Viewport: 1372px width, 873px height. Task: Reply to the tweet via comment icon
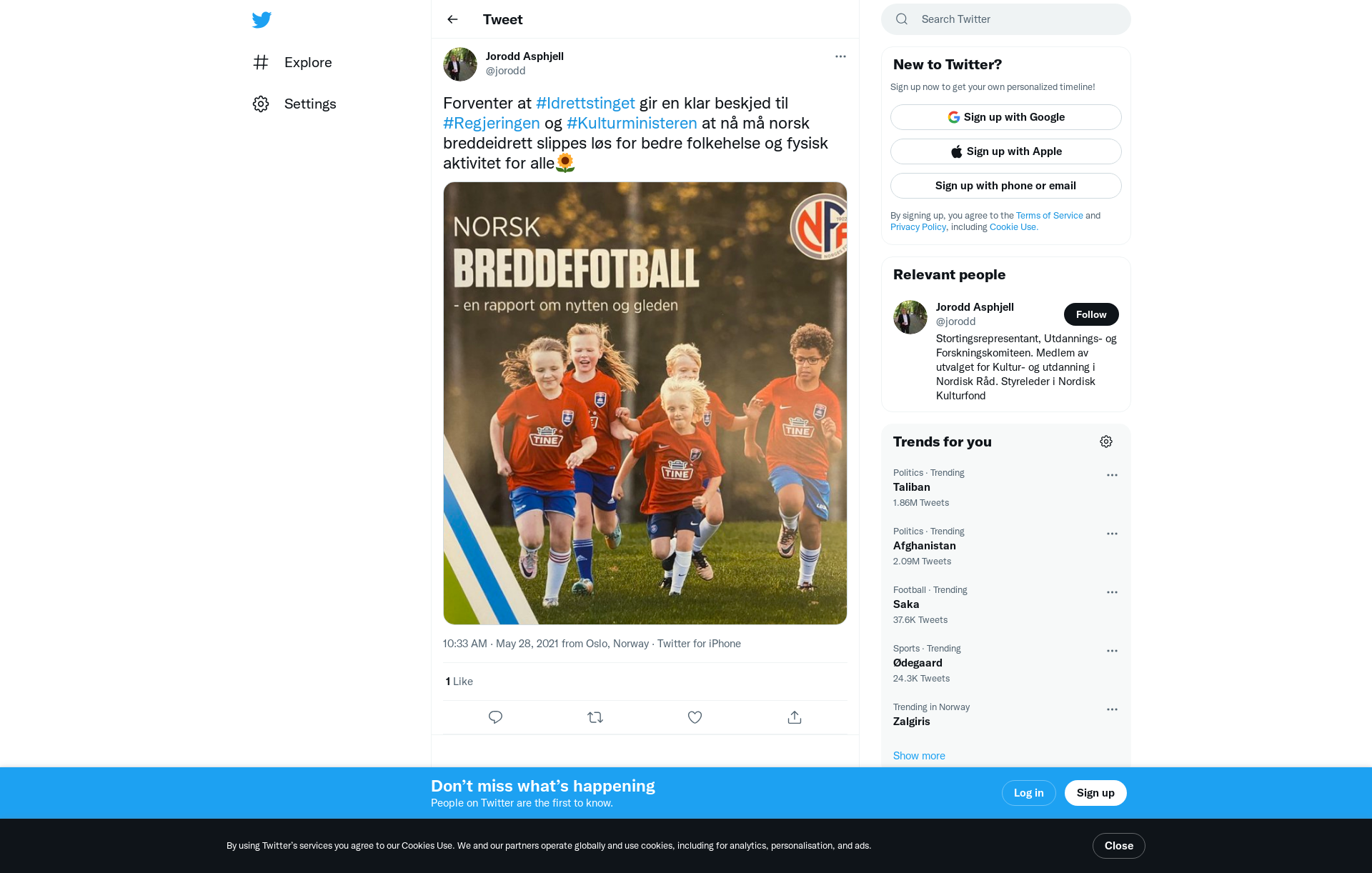(495, 717)
